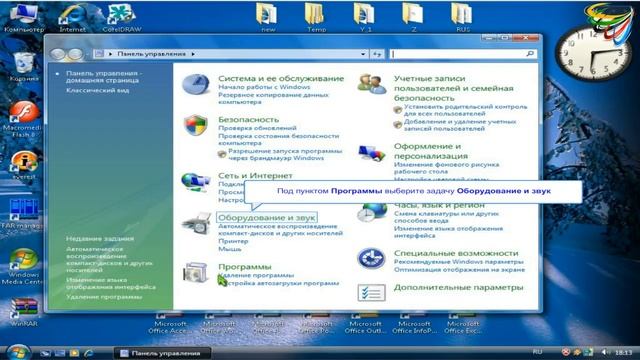Open Специальные возможности heading
The image size is (640, 360).
pyautogui.click(x=456, y=253)
